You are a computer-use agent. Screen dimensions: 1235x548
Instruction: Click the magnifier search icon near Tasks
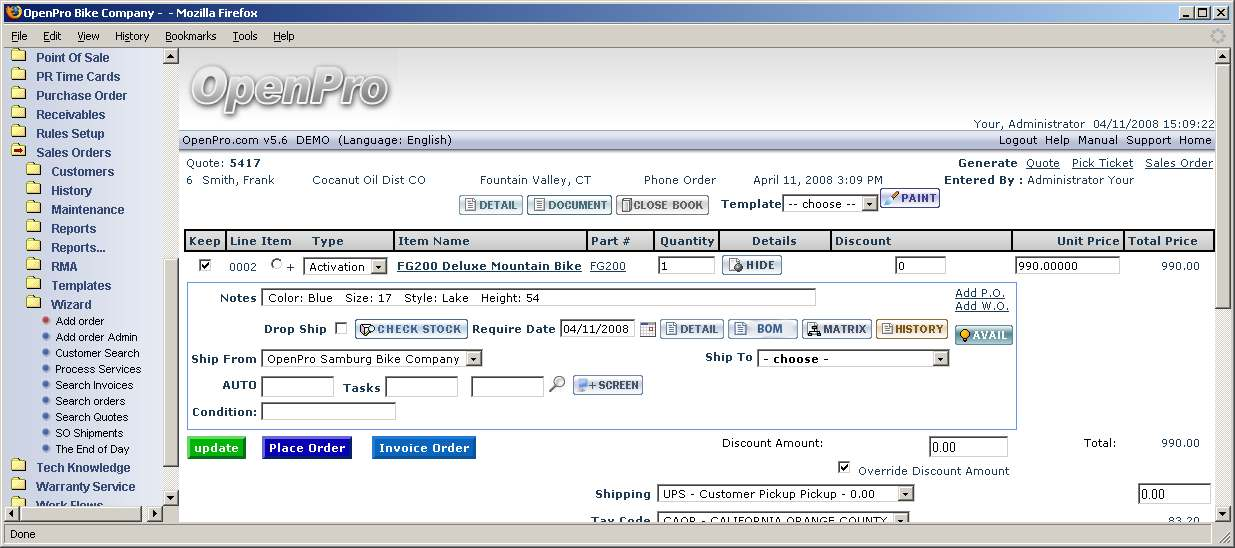[558, 385]
